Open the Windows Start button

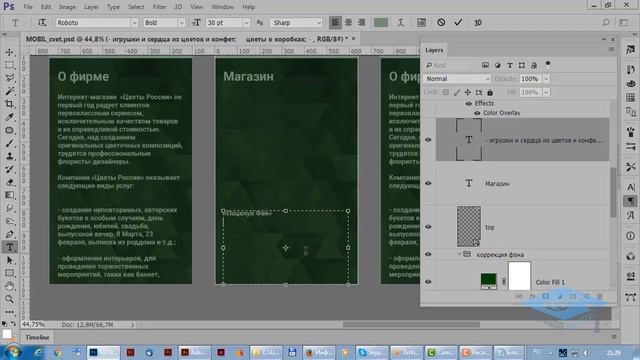point(13,352)
